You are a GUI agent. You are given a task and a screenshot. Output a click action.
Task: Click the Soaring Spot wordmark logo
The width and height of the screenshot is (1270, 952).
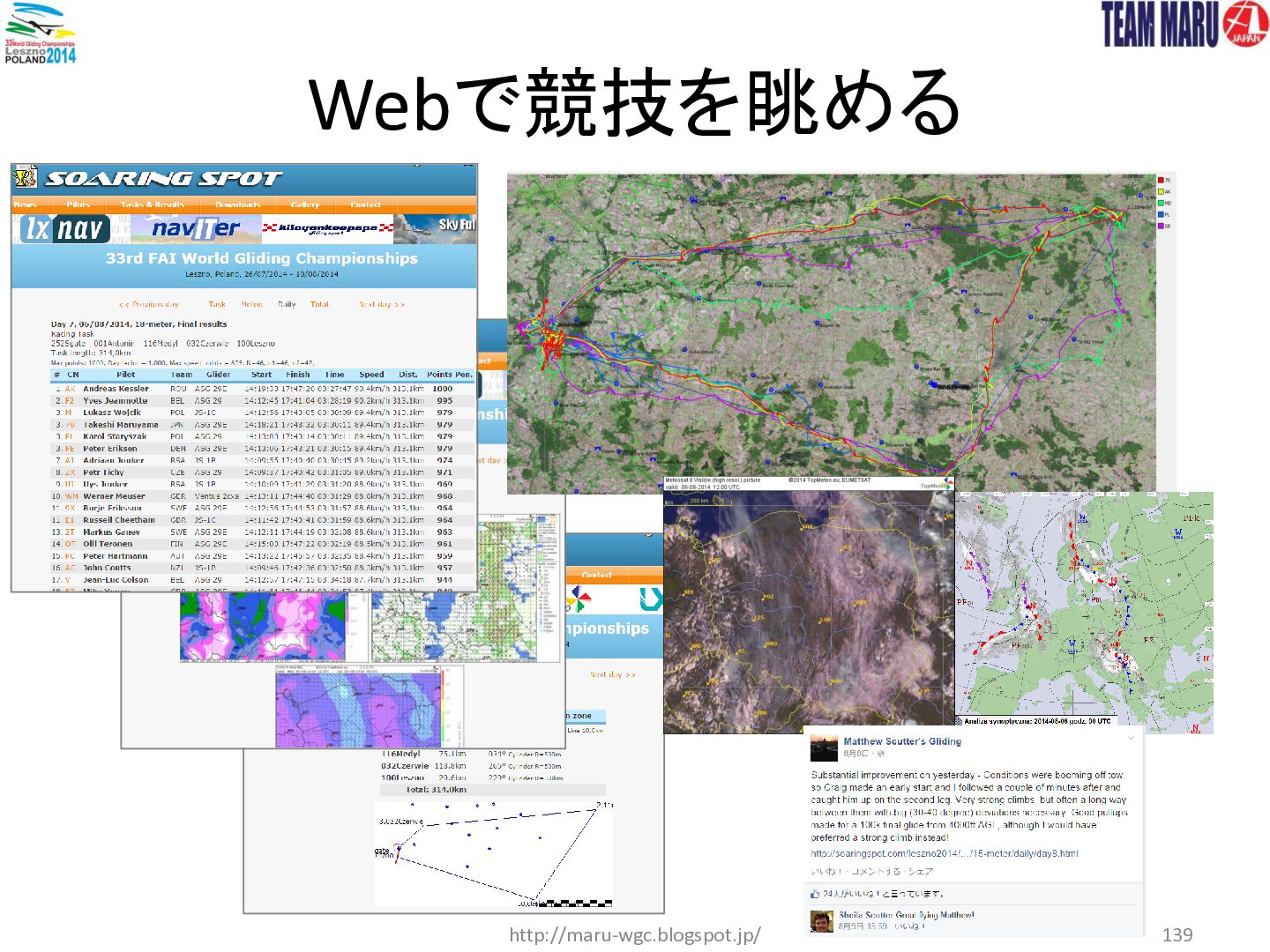tap(163, 179)
